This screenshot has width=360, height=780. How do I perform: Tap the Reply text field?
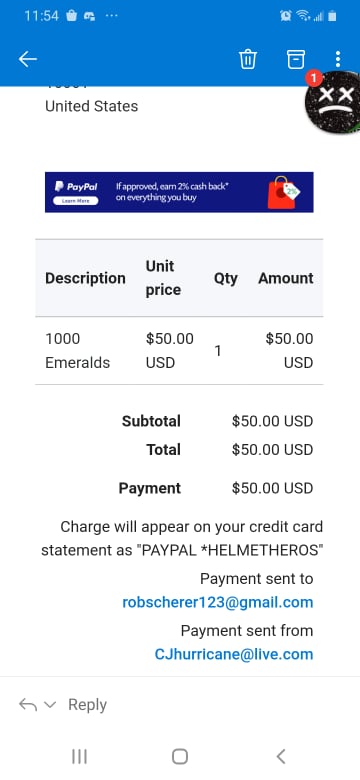[x=88, y=705]
